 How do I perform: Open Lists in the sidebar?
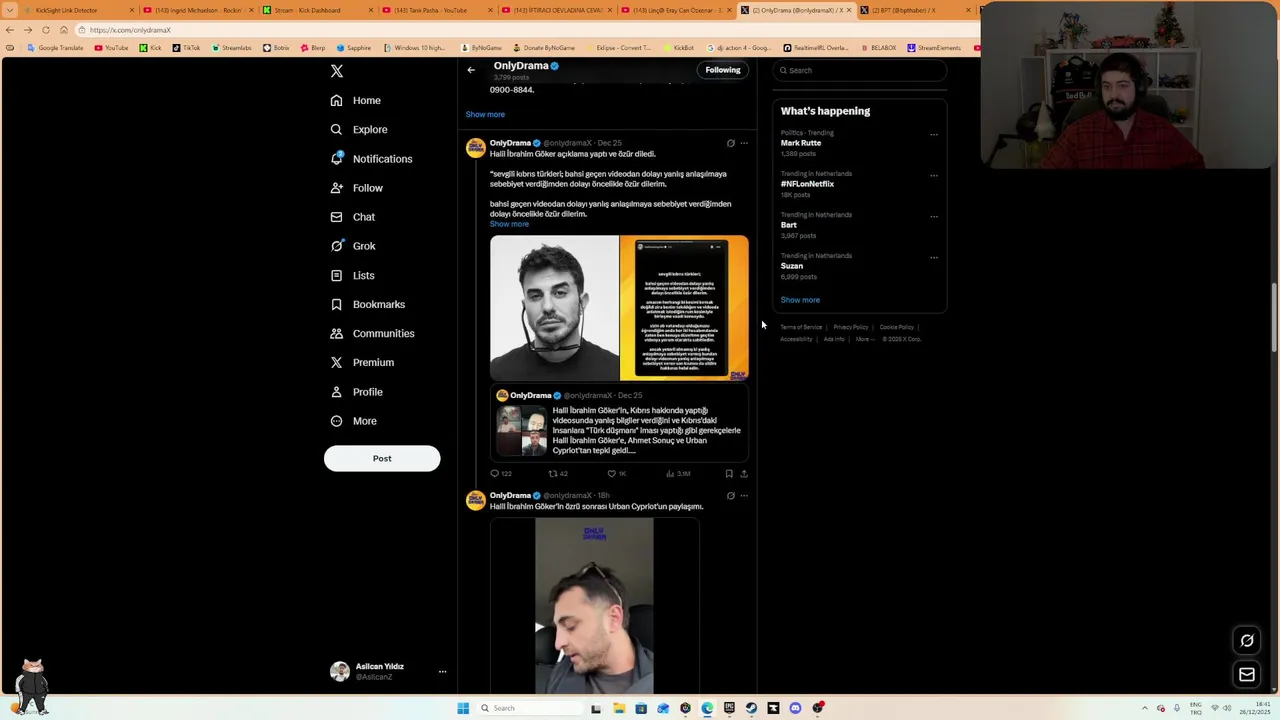(x=352, y=275)
